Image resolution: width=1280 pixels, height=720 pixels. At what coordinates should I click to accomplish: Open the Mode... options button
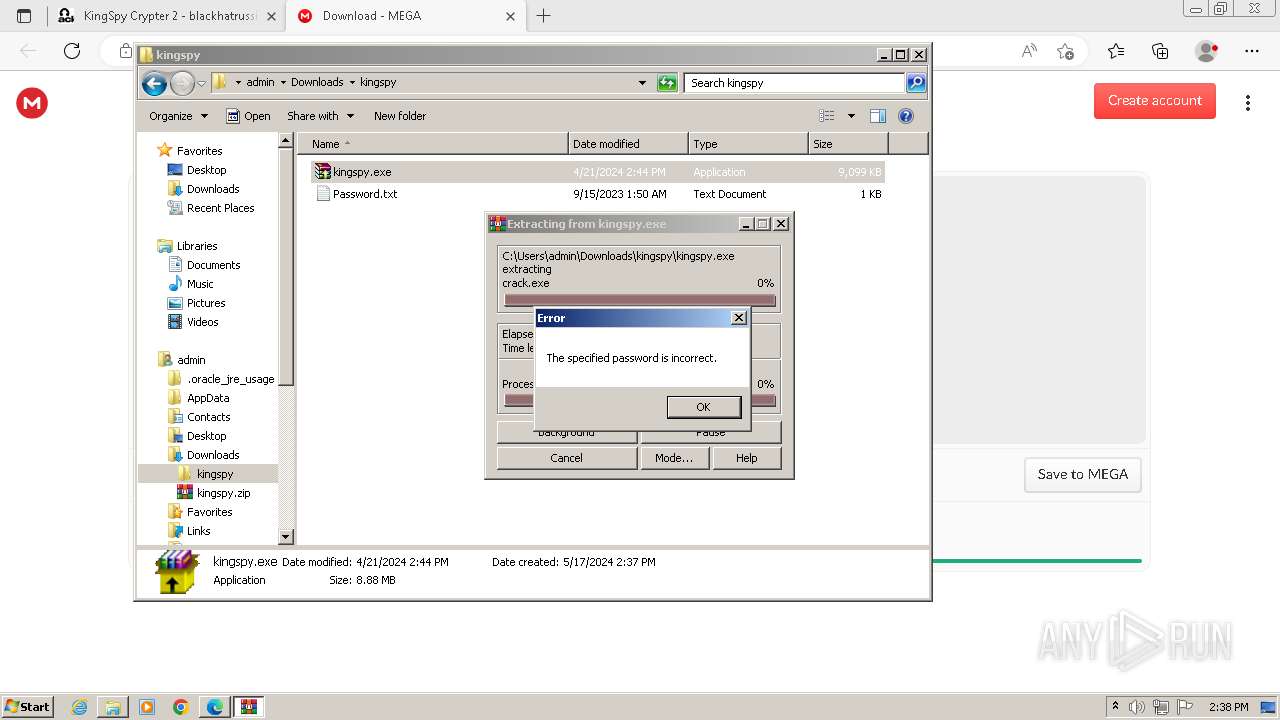[673, 458]
